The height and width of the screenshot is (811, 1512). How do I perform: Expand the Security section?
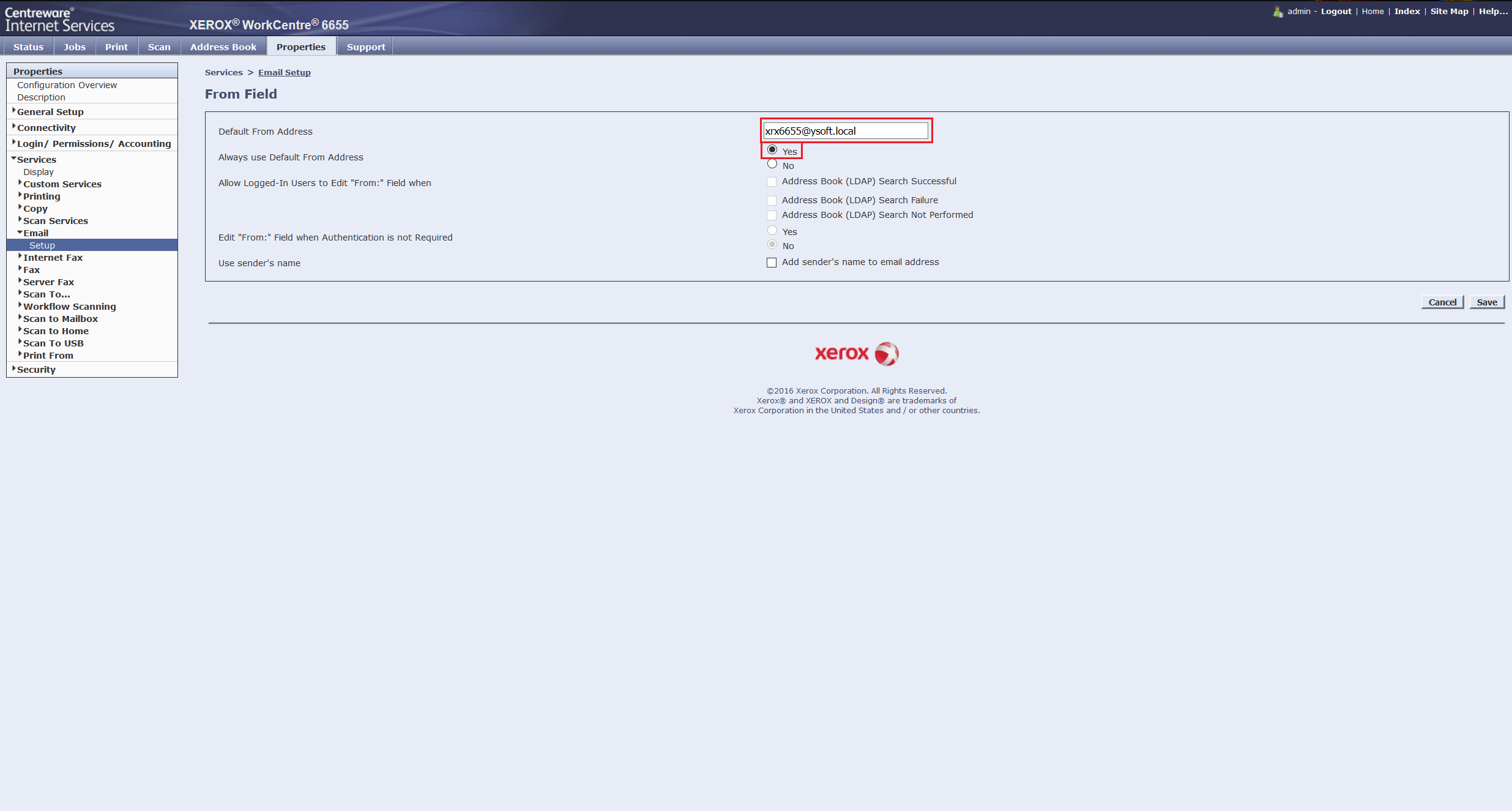(x=37, y=369)
